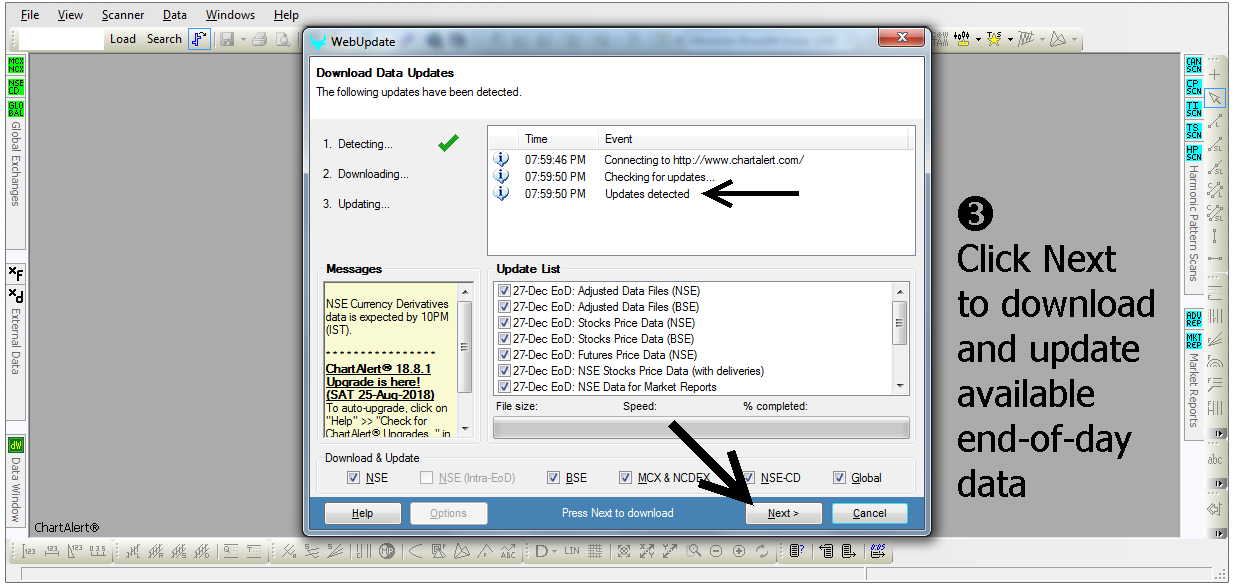Click Next to download updates

[x=784, y=513]
